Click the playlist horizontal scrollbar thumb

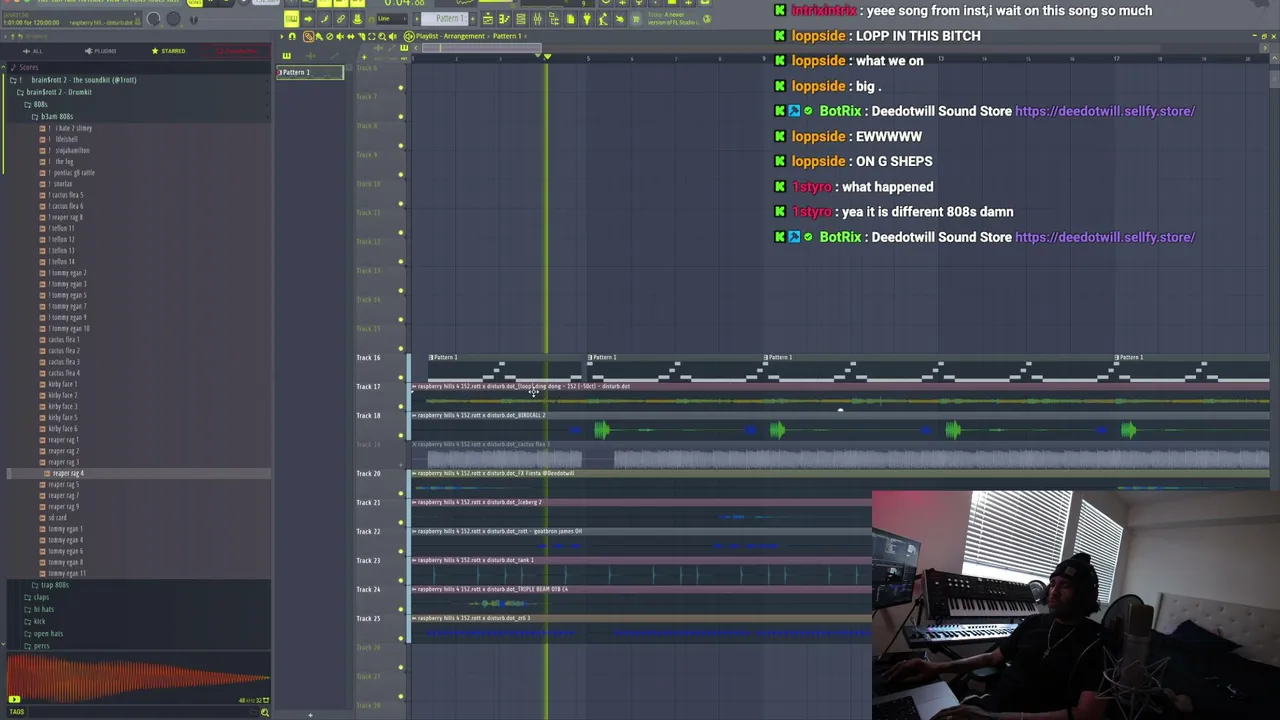click(482, 48)
